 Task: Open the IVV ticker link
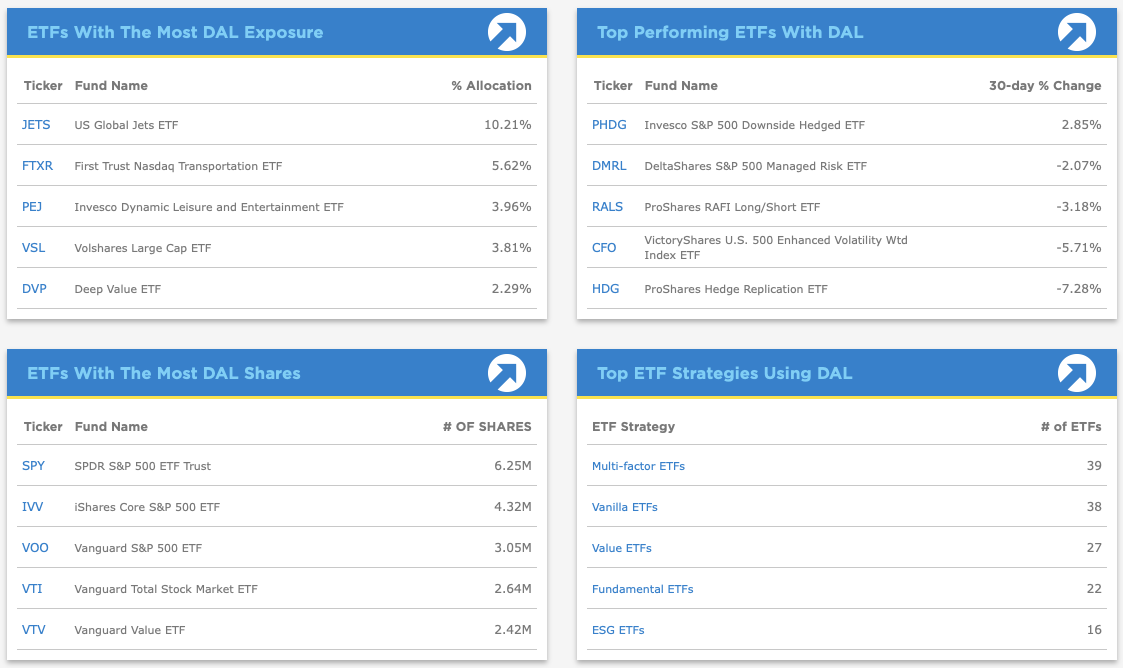click(x=32, y=507)
